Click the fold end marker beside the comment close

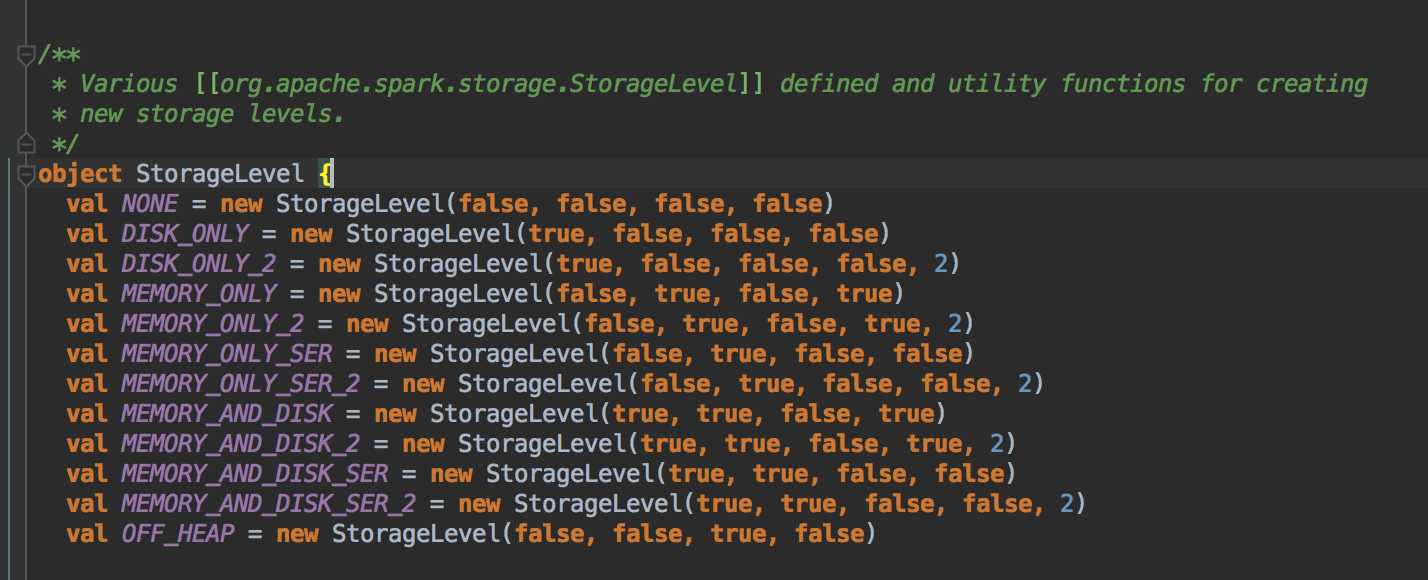(x=26, y=143)
